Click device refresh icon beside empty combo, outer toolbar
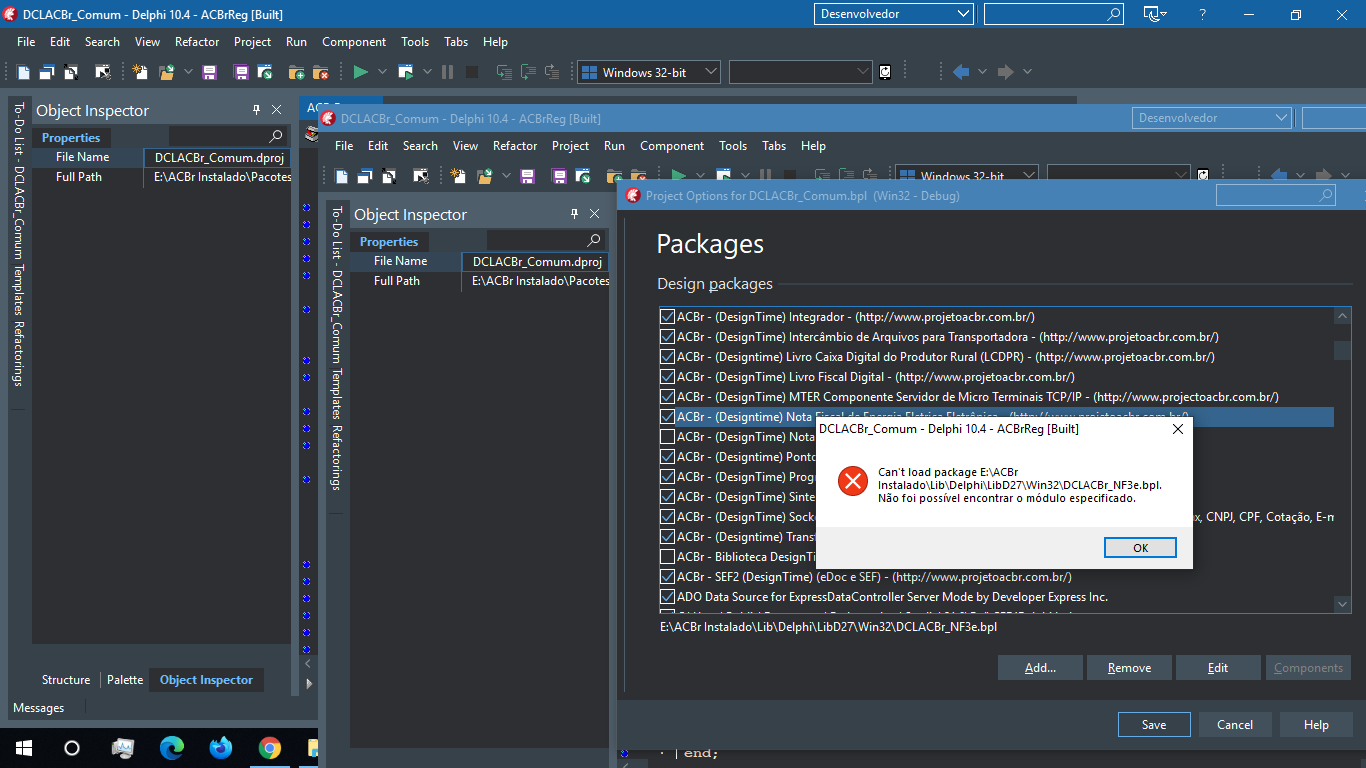The width and height of the screenshot is (1366, 768). point(885,72)
